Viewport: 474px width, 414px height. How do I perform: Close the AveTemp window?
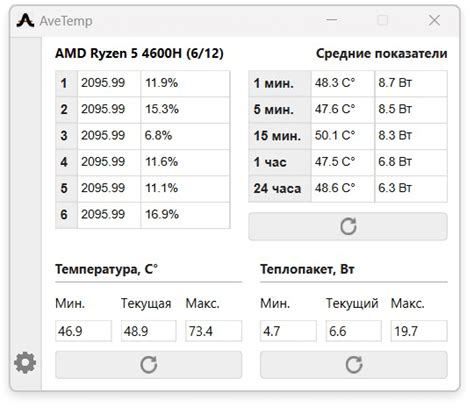click(x=434, y=20)
